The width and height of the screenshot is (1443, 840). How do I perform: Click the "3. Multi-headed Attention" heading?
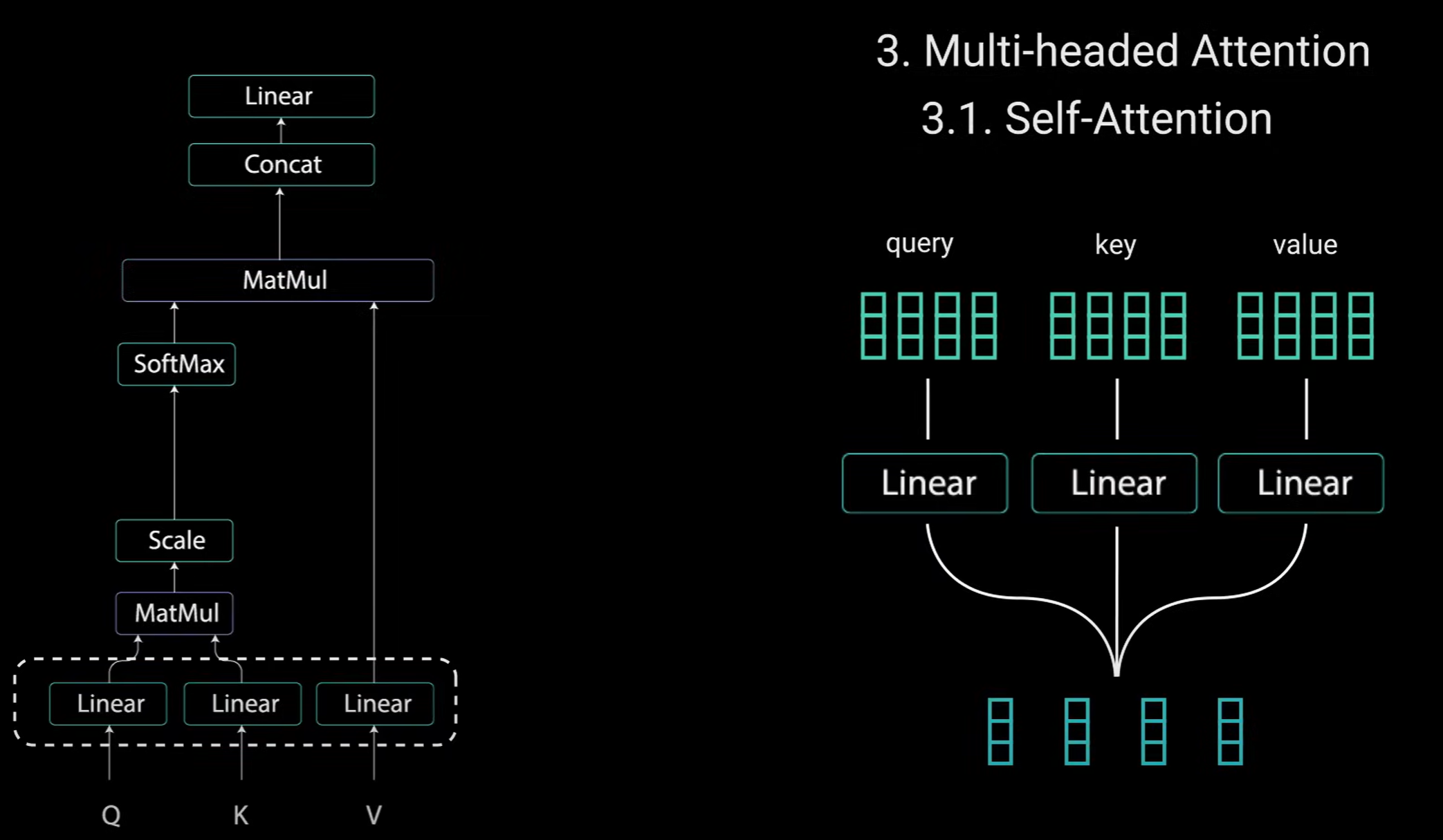[x=1122, y=52]
